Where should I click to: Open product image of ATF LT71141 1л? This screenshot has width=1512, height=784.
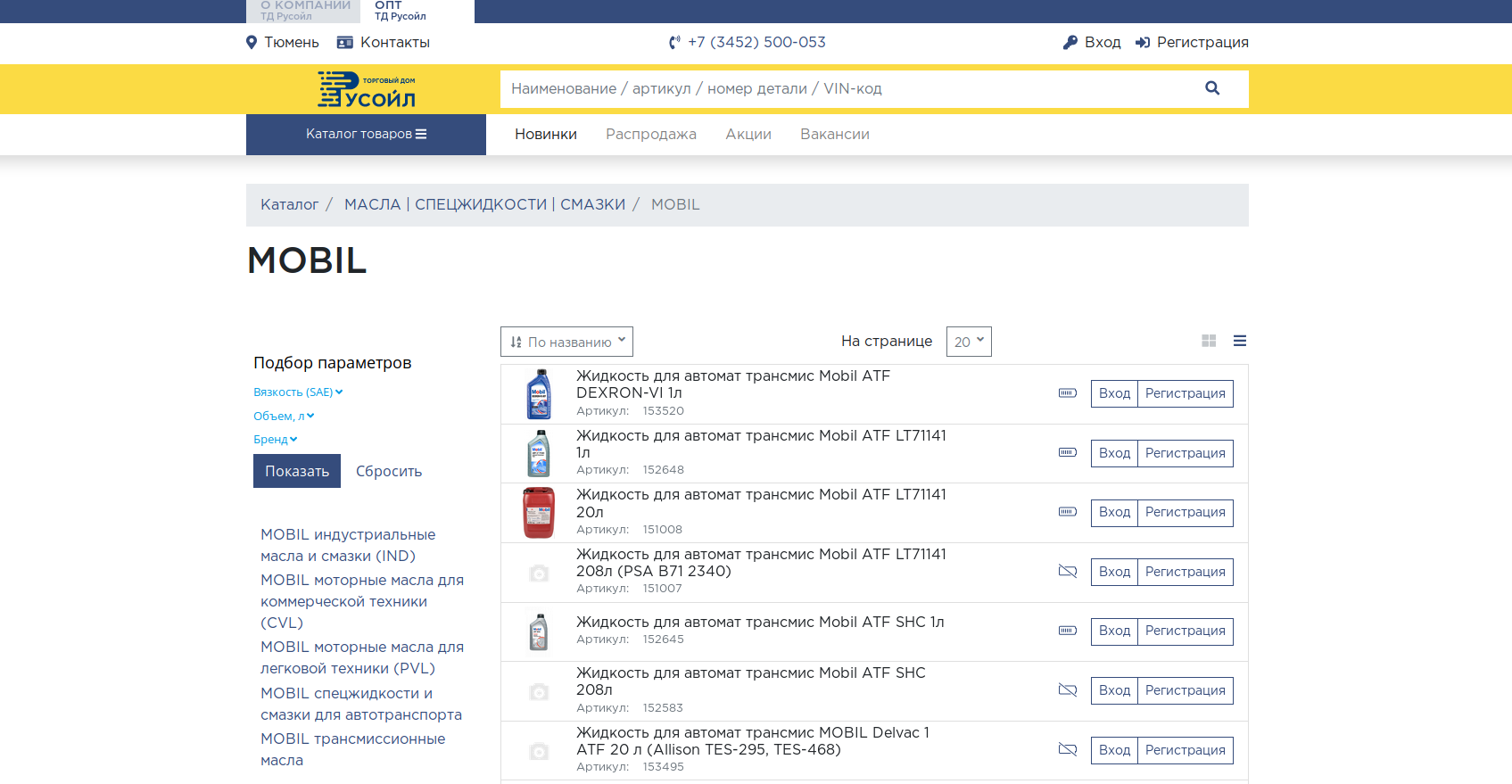pos(539,454)
